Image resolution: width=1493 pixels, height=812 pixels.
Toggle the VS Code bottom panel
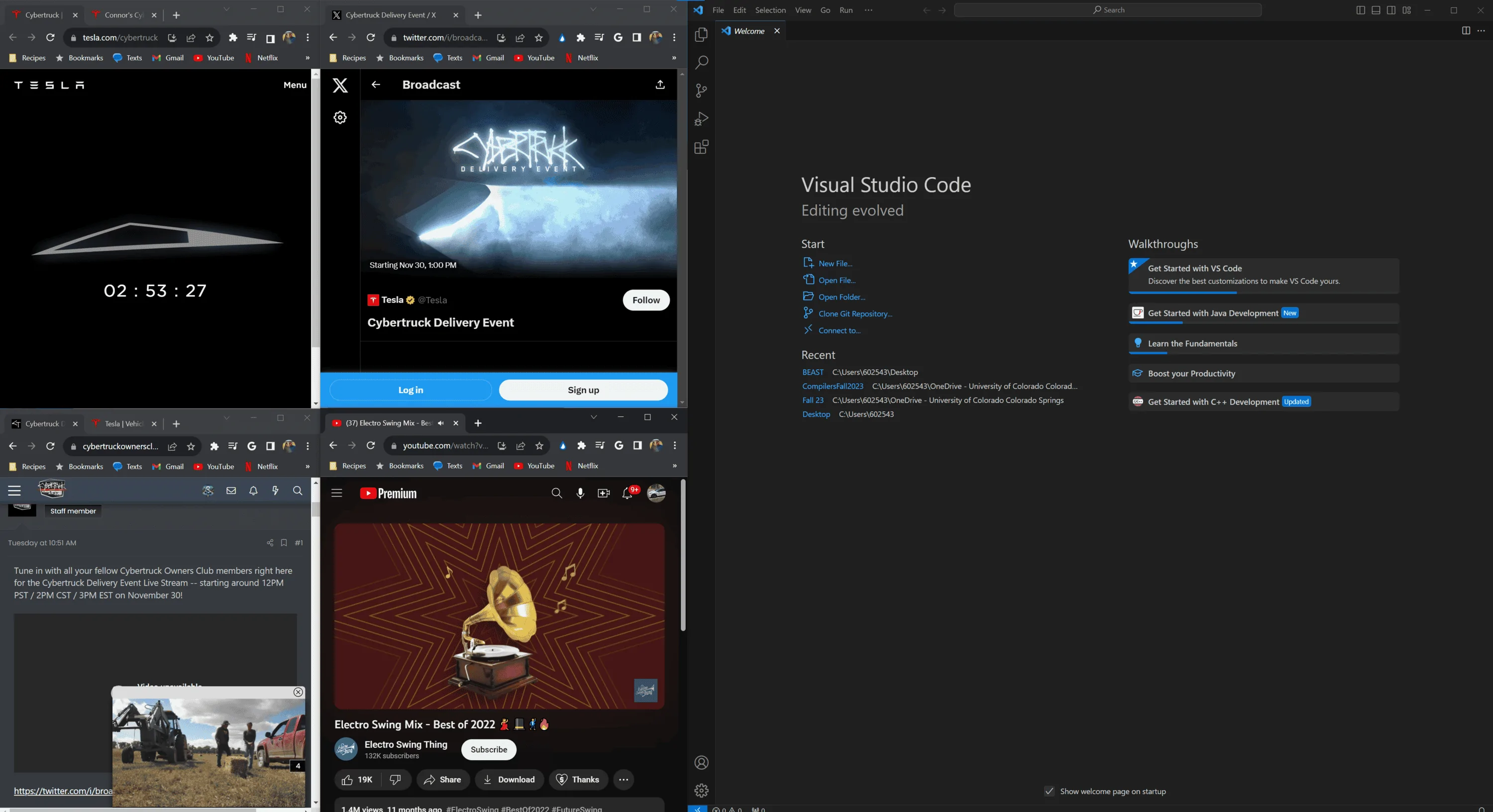pos(1376,10)
